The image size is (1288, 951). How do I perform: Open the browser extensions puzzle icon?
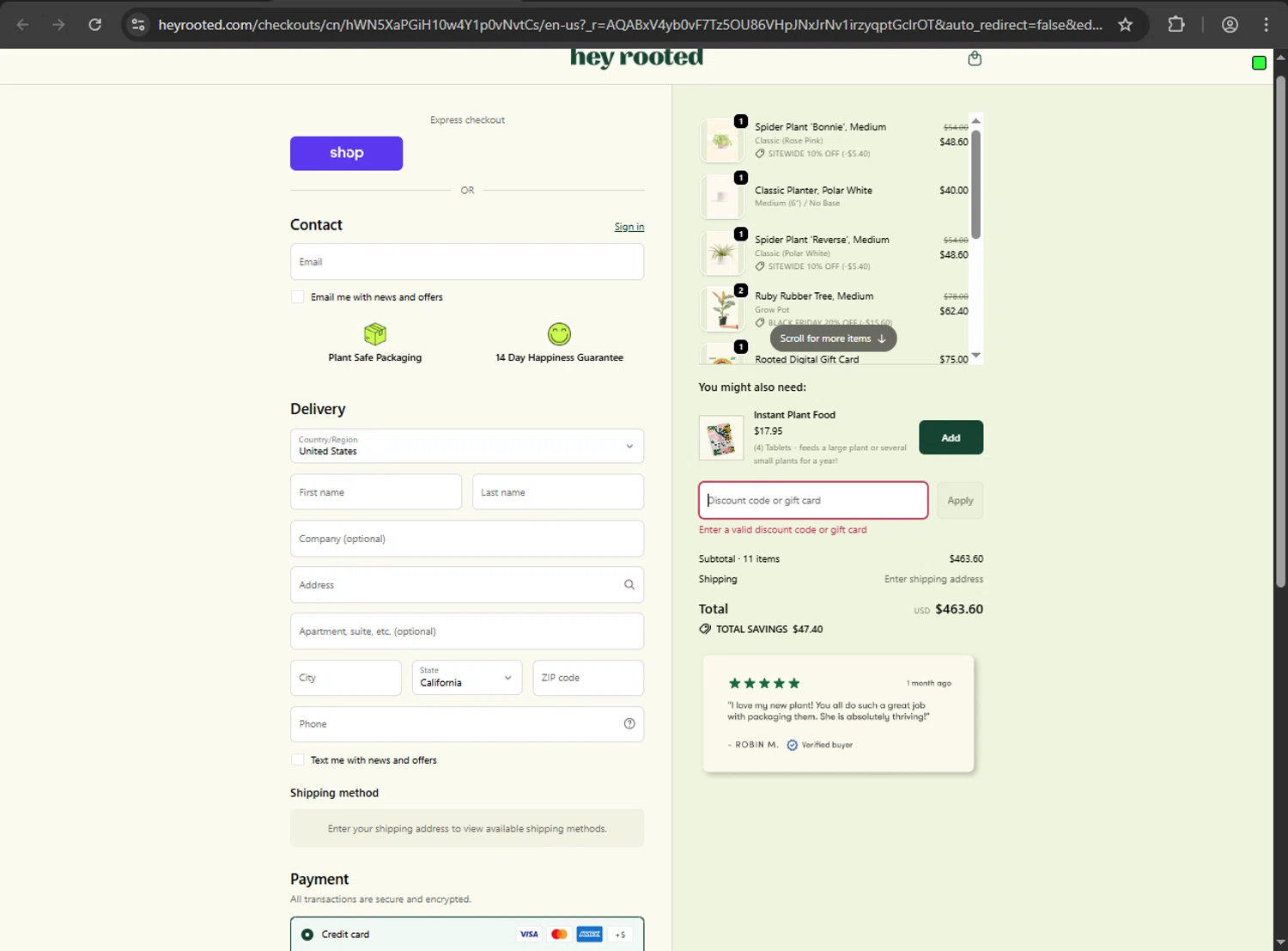(1176, 25)
